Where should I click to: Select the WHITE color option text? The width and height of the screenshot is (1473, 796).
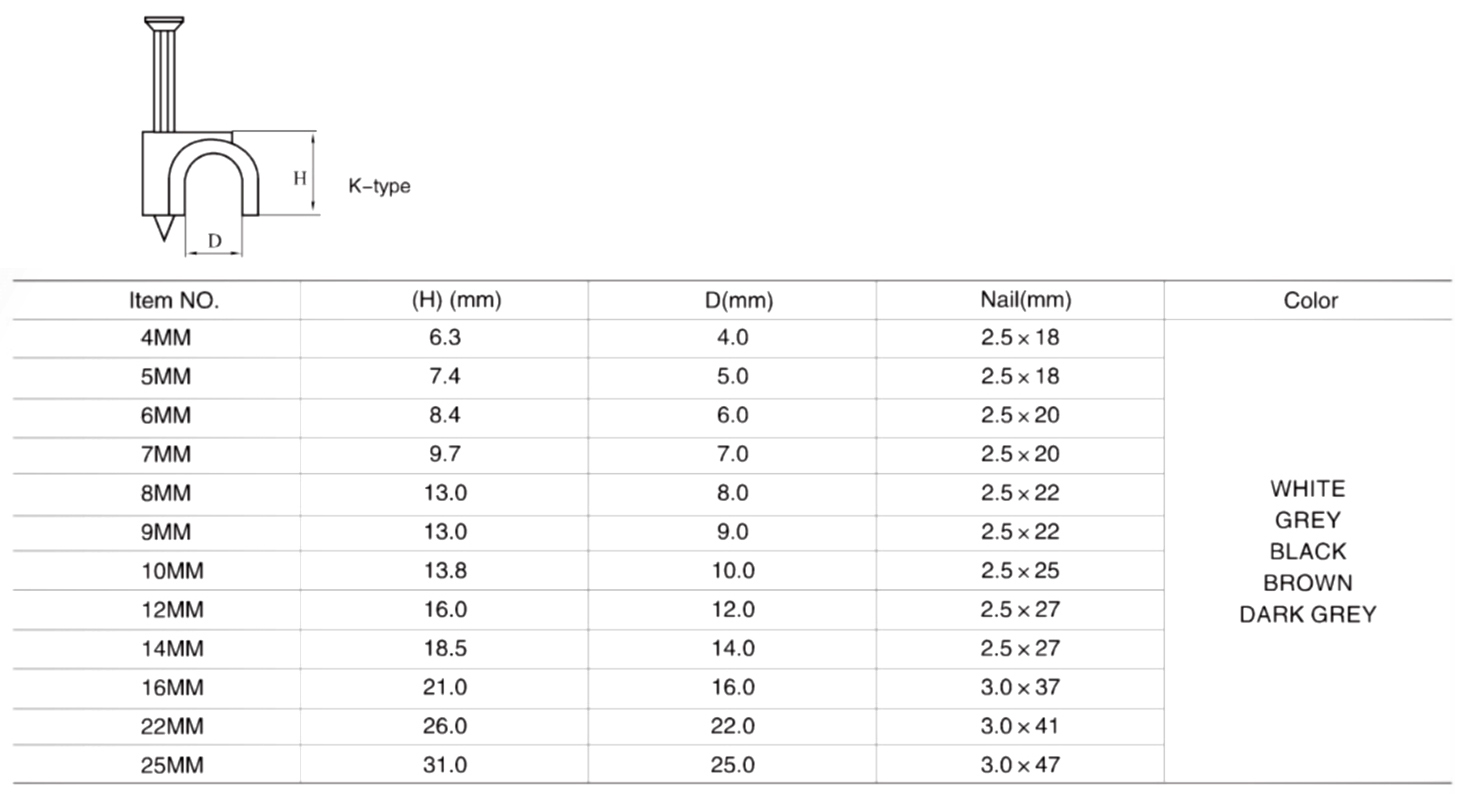pos(1308,489)
